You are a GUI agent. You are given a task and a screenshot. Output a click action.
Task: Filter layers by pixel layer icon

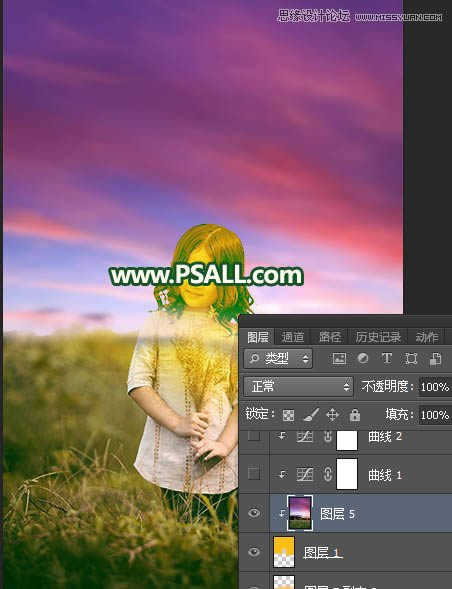[x=339, y=358]
